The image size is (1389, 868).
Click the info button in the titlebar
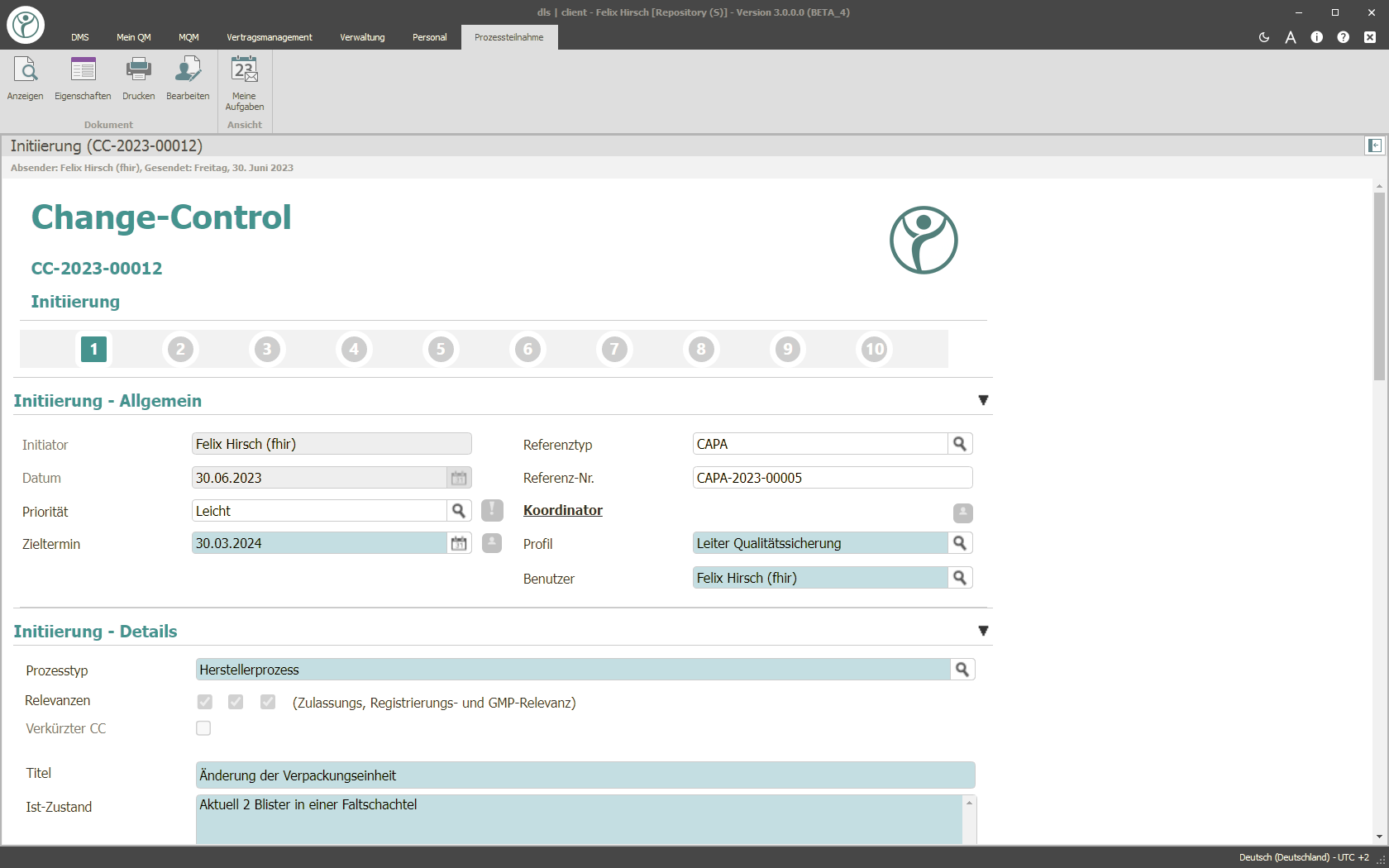pos(1316,37)
